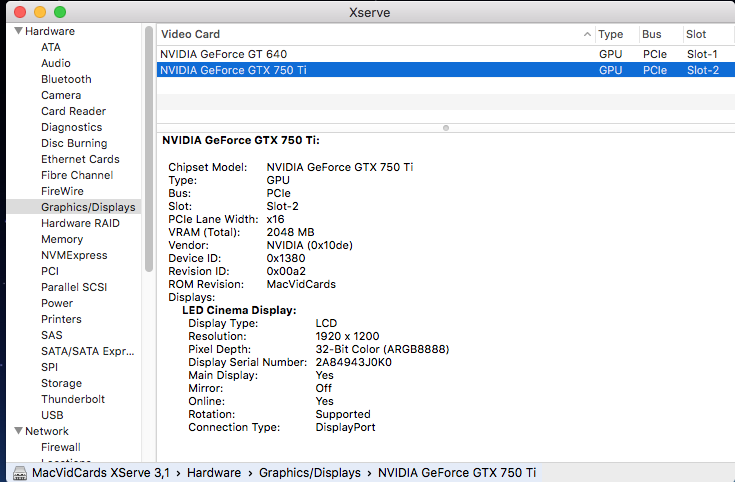Select Diagnostics in the sidebar

(x=71, y=127)
